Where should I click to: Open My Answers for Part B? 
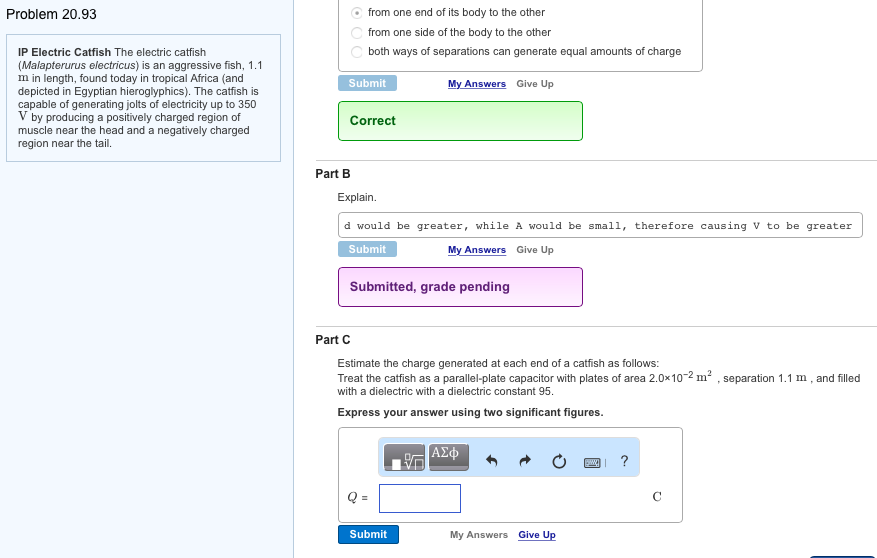click(x=477, y=250)
